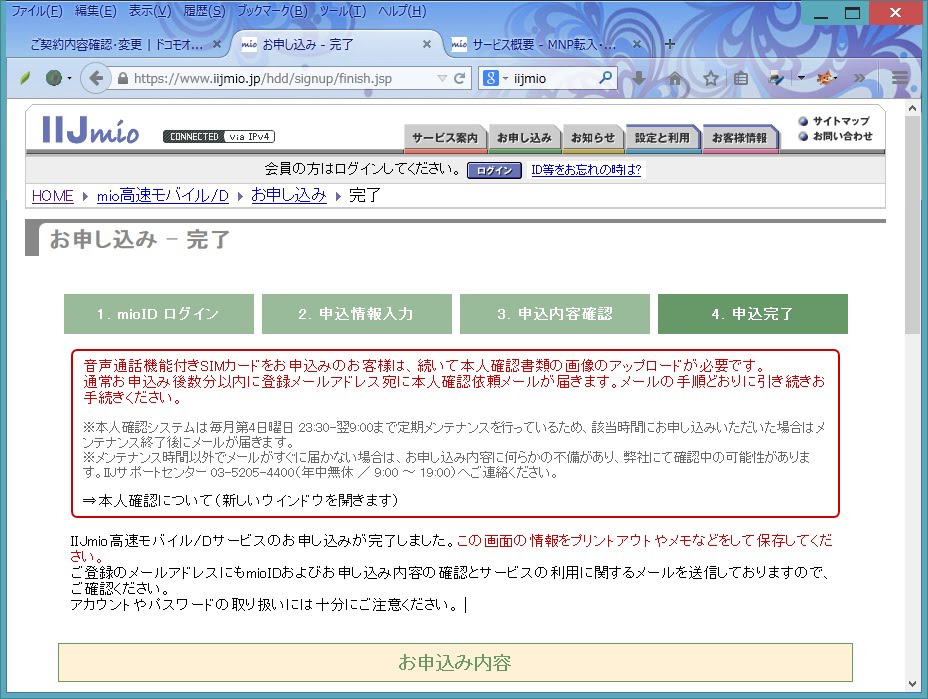Image resolution: width=928 pixels, height=699 pixels.
Task: Click the CONNECTED via IPv4 badge
Action: [x=219, y=137]
